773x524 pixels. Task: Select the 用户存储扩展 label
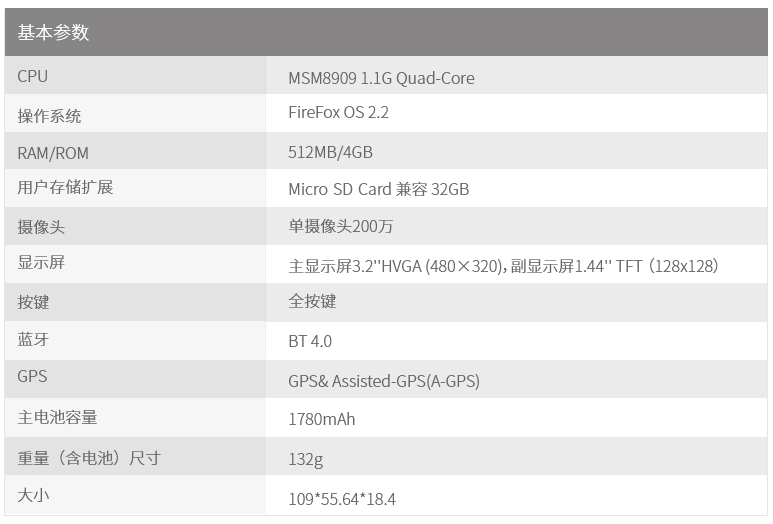[66, 188]
